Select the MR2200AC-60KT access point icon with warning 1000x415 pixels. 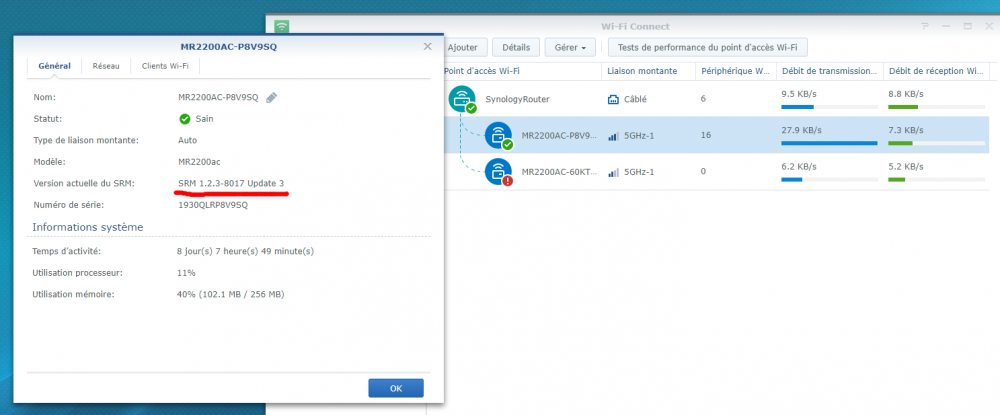pyautogui.click(x=499, y=171)
